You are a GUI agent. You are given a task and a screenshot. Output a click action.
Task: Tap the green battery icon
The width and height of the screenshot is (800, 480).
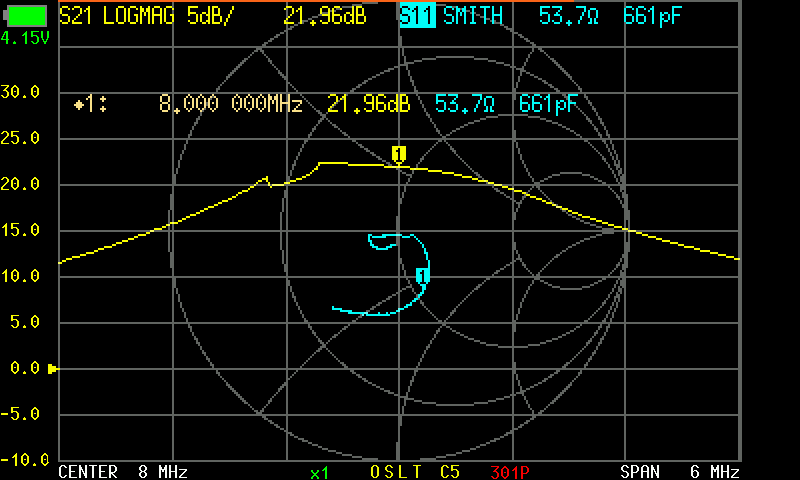click(26, 16)
